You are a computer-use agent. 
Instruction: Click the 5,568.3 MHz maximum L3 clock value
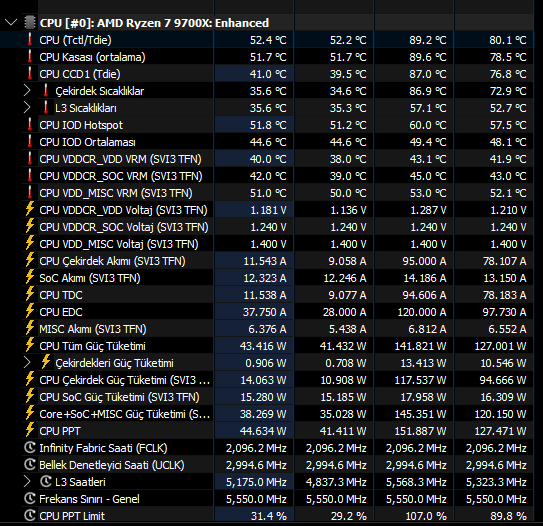point(416,482)
